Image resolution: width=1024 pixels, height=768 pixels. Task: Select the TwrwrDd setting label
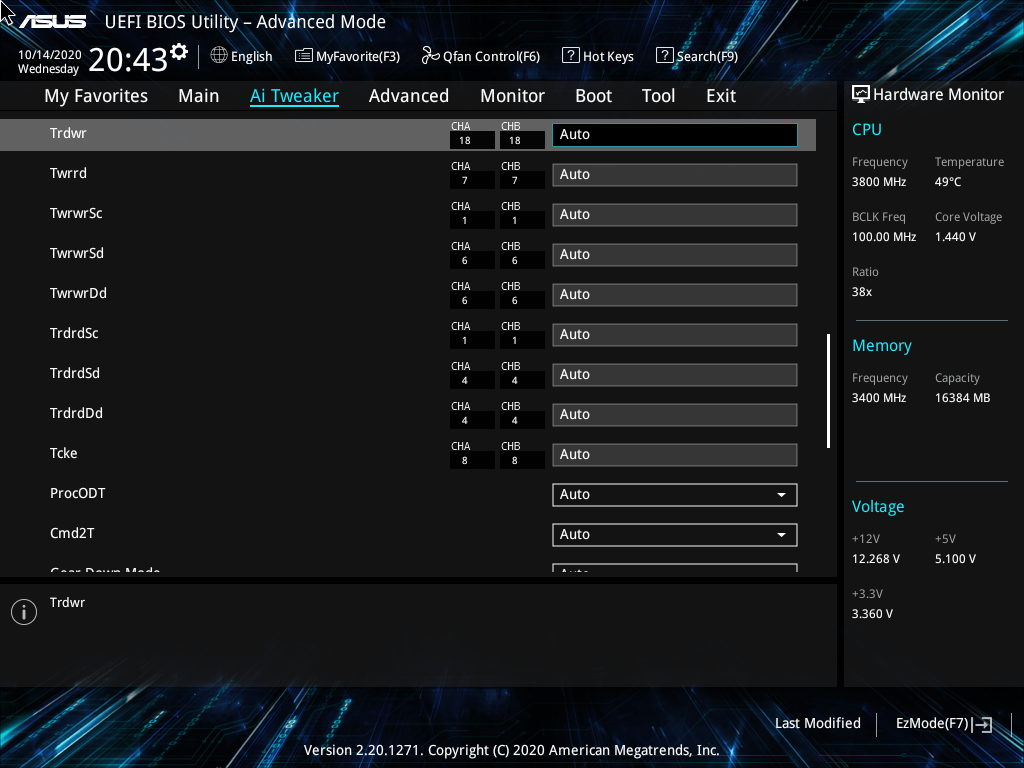coord(78,293)
